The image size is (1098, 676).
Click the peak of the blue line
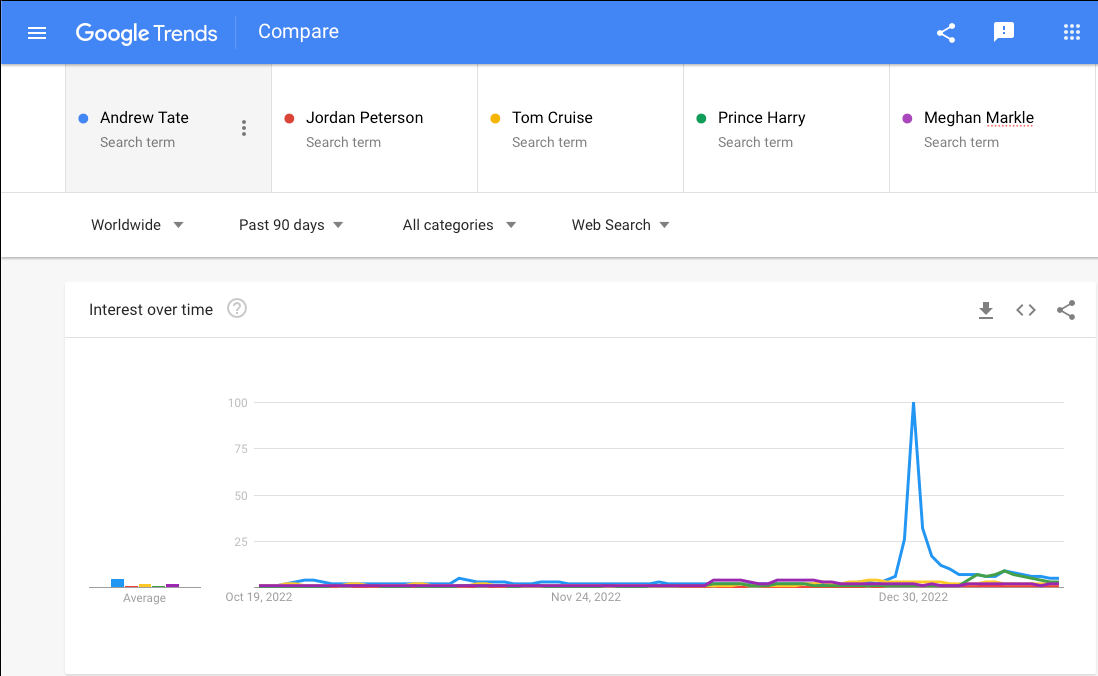tap(913, 403)
